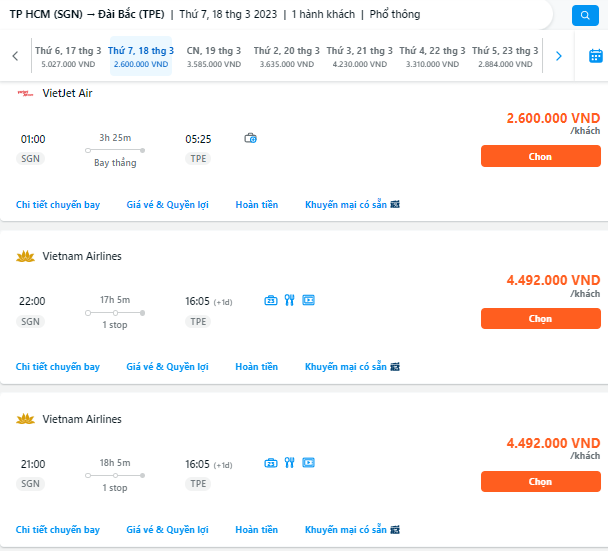Click first Vietnam Airlines baggage icon
This screenshot has height=551, width=608.
(x=271, y=300)
